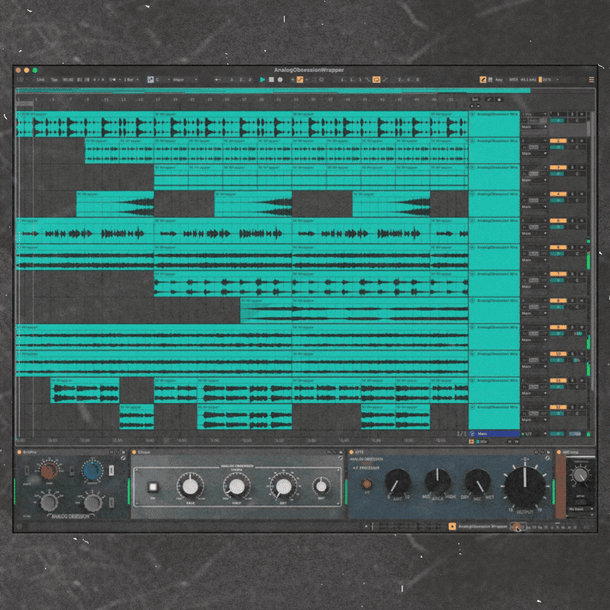This screenshot has width=610, height=610.
Task: Click the Arrangement Record button
Action: point(280,80)
